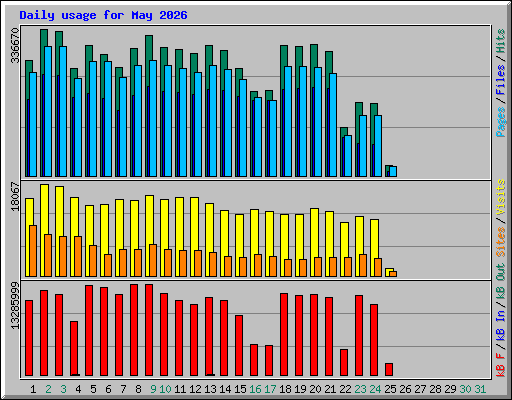512x400 pixels.
Task: Click the orange sites bar for day 1
Action: [x=33, y=251]
